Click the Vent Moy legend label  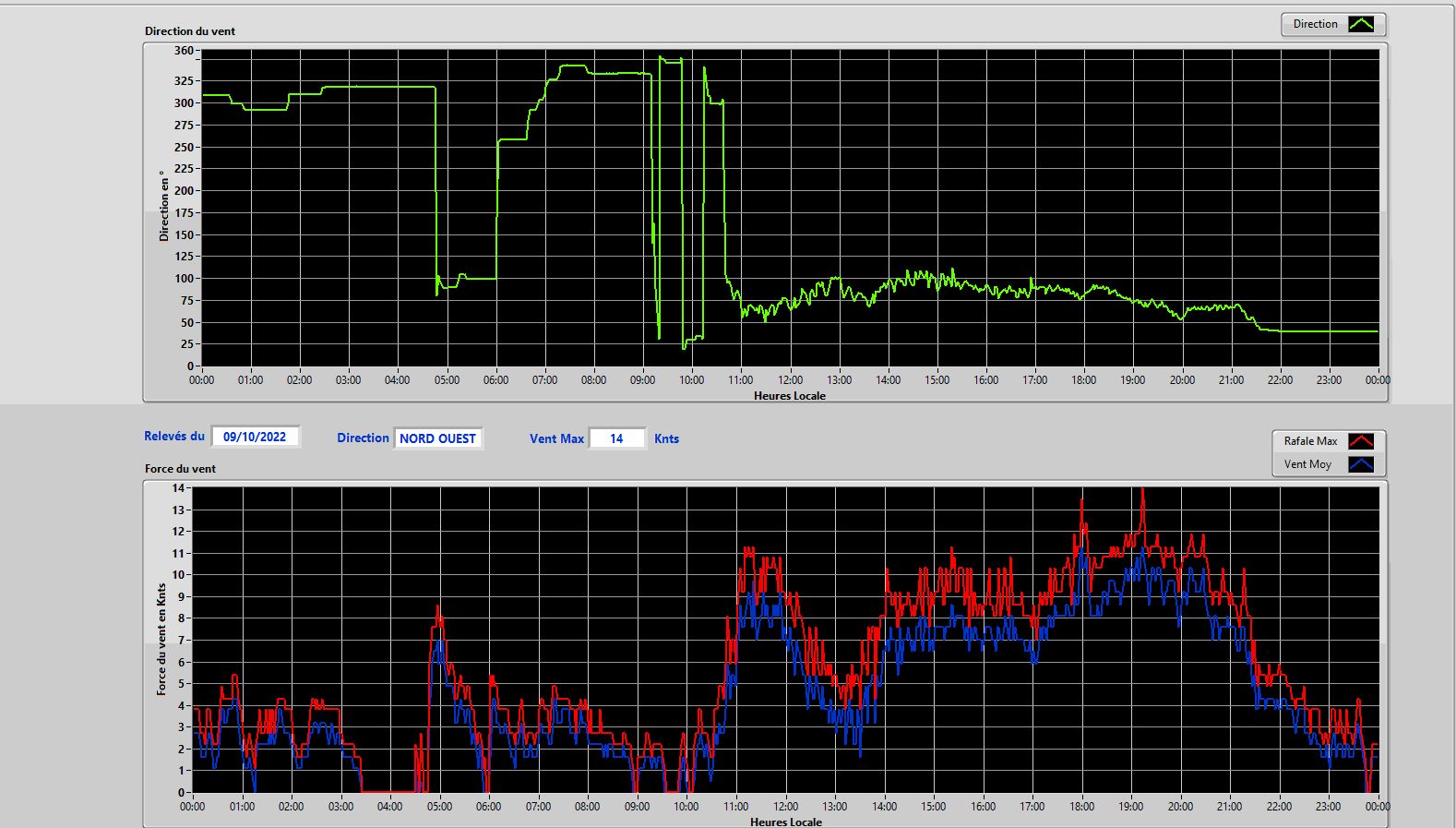pos(1307,464)
